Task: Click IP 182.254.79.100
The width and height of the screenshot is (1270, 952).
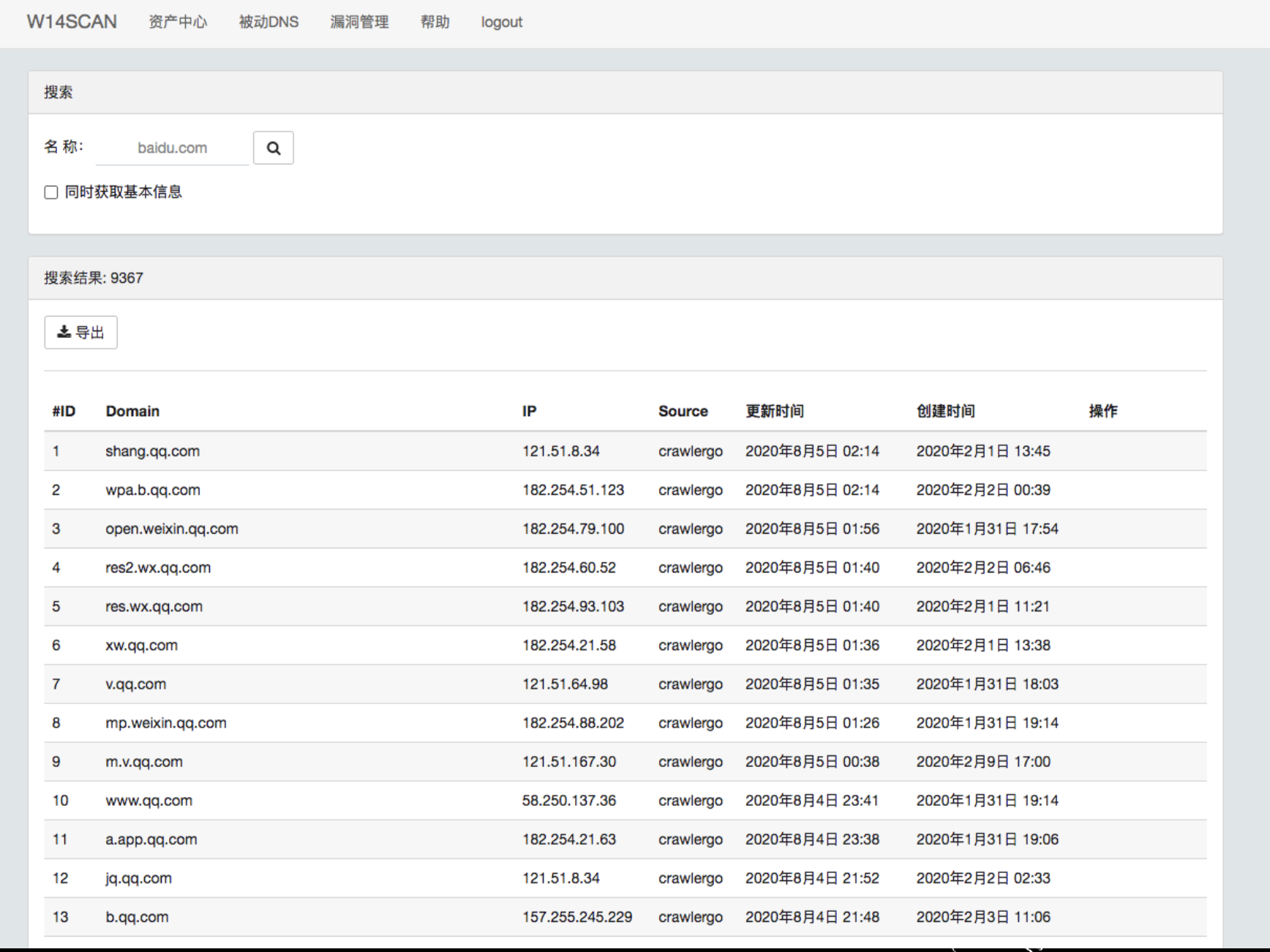Action: 573,529
